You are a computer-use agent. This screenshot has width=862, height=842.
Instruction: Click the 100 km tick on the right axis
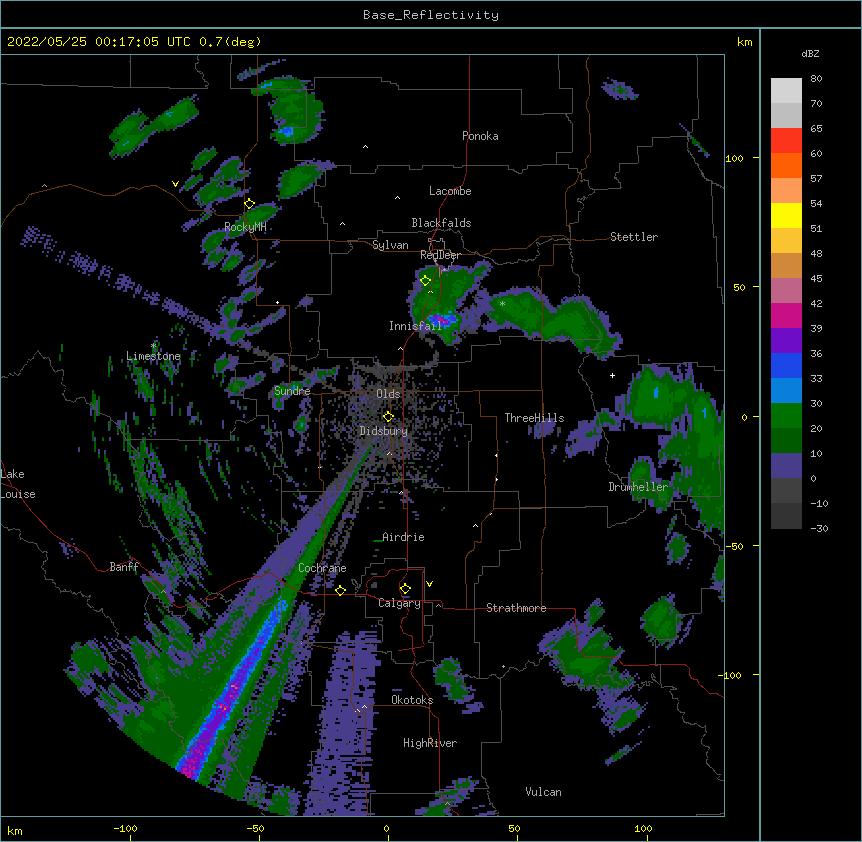coord(734,158)
